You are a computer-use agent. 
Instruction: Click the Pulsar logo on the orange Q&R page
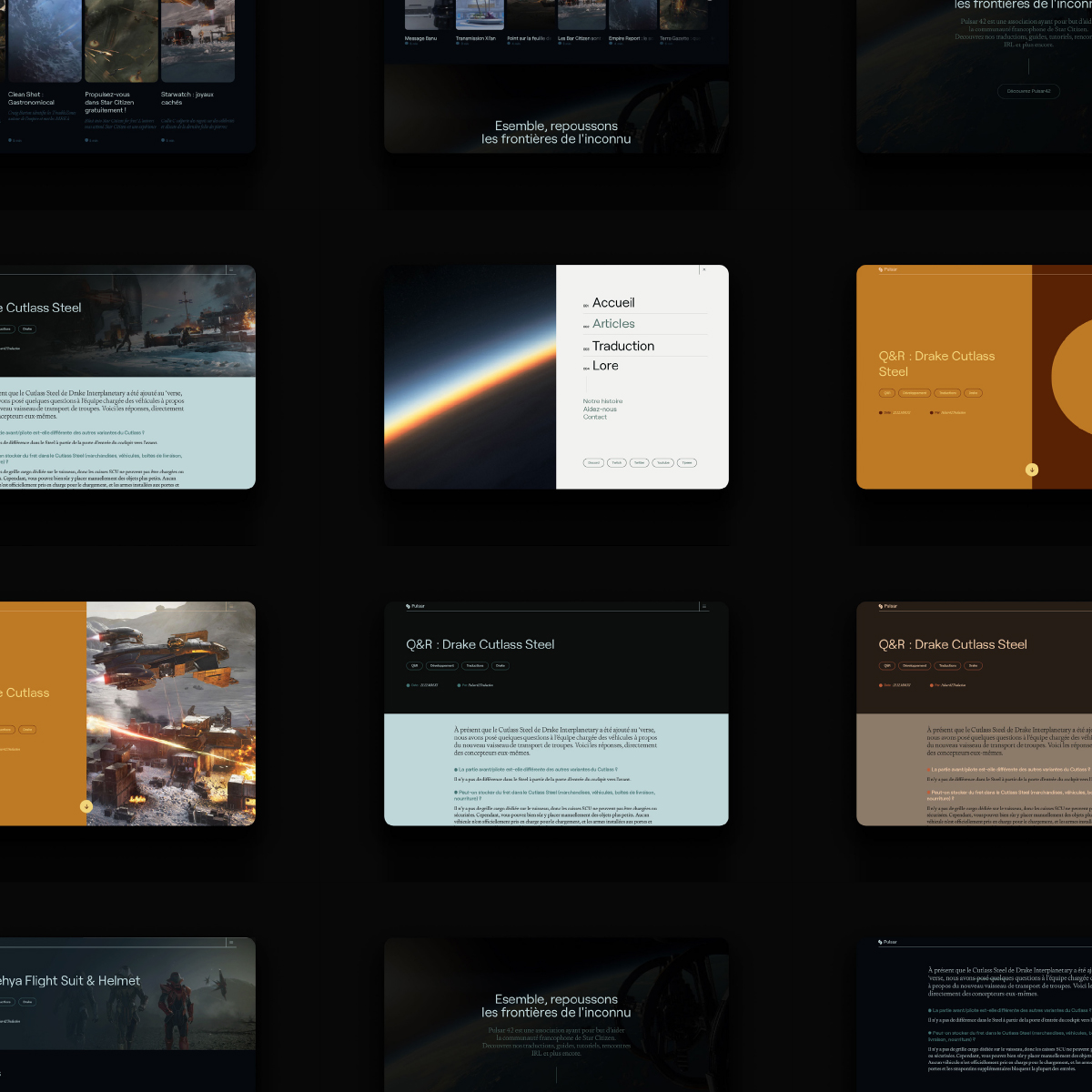click(888, 269)
